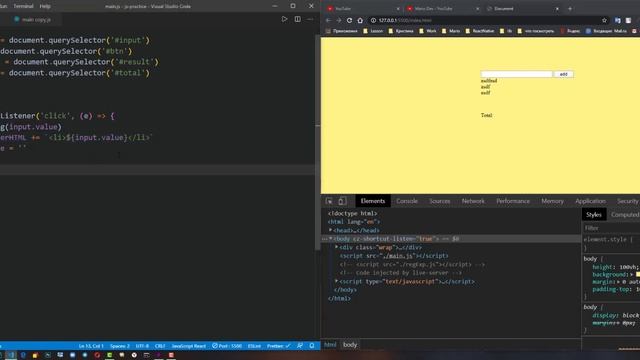Click the body breadcrumb in DevTools
The height and width of the screenshot is (360, 640).
pyautogui.click(x=350, y=344)
